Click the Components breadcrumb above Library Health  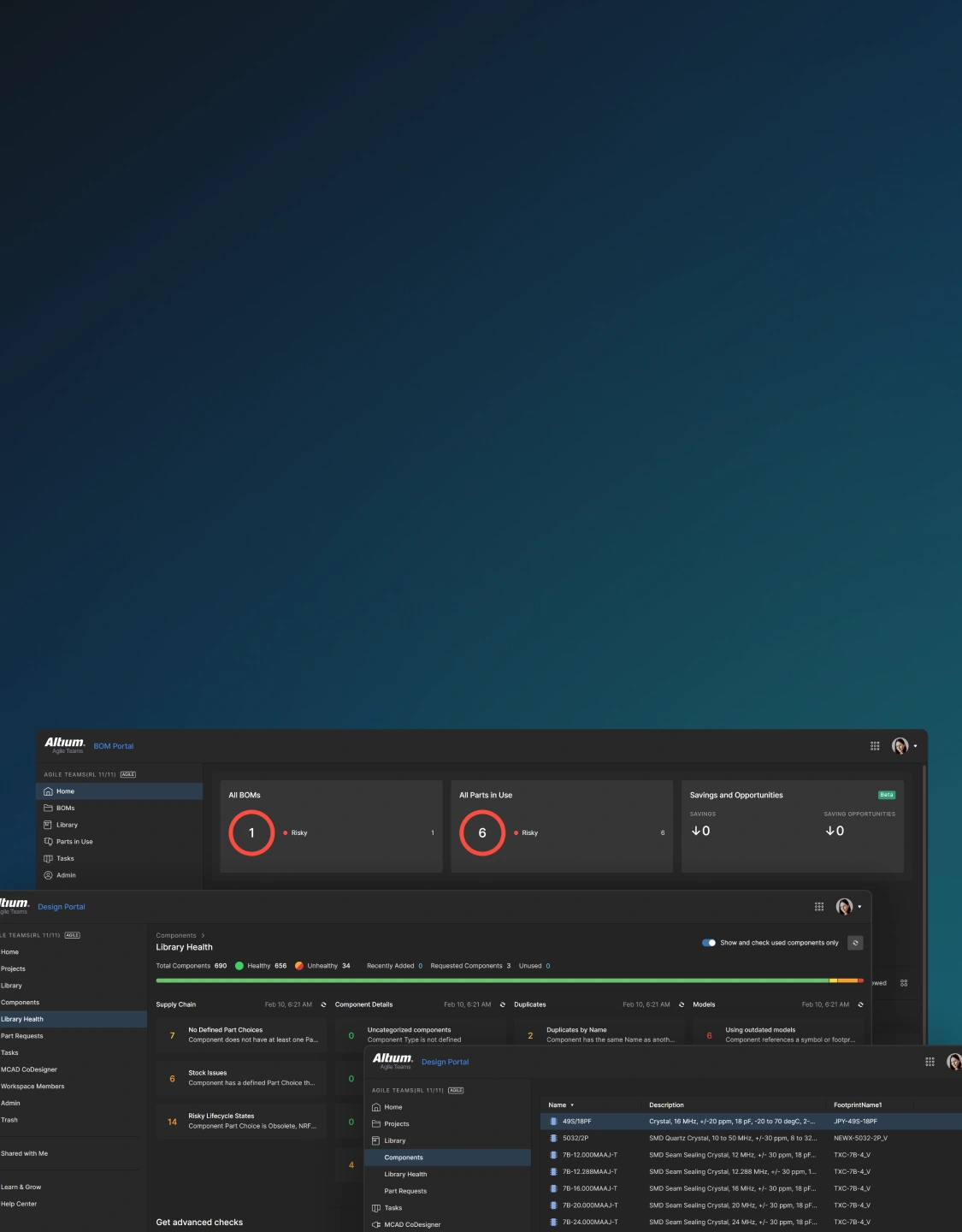coord(176,935)
